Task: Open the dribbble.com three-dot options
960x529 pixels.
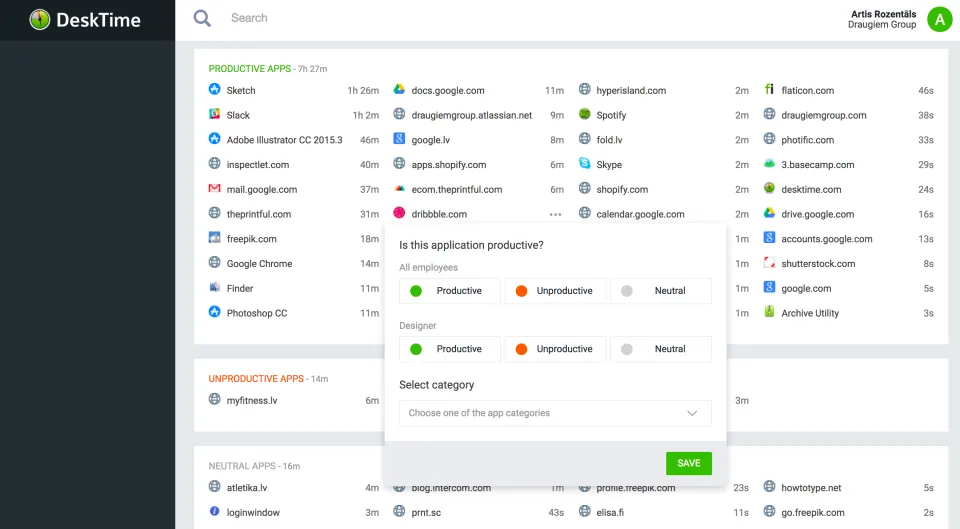Action: pyautogui.click(x=555, y=214)
